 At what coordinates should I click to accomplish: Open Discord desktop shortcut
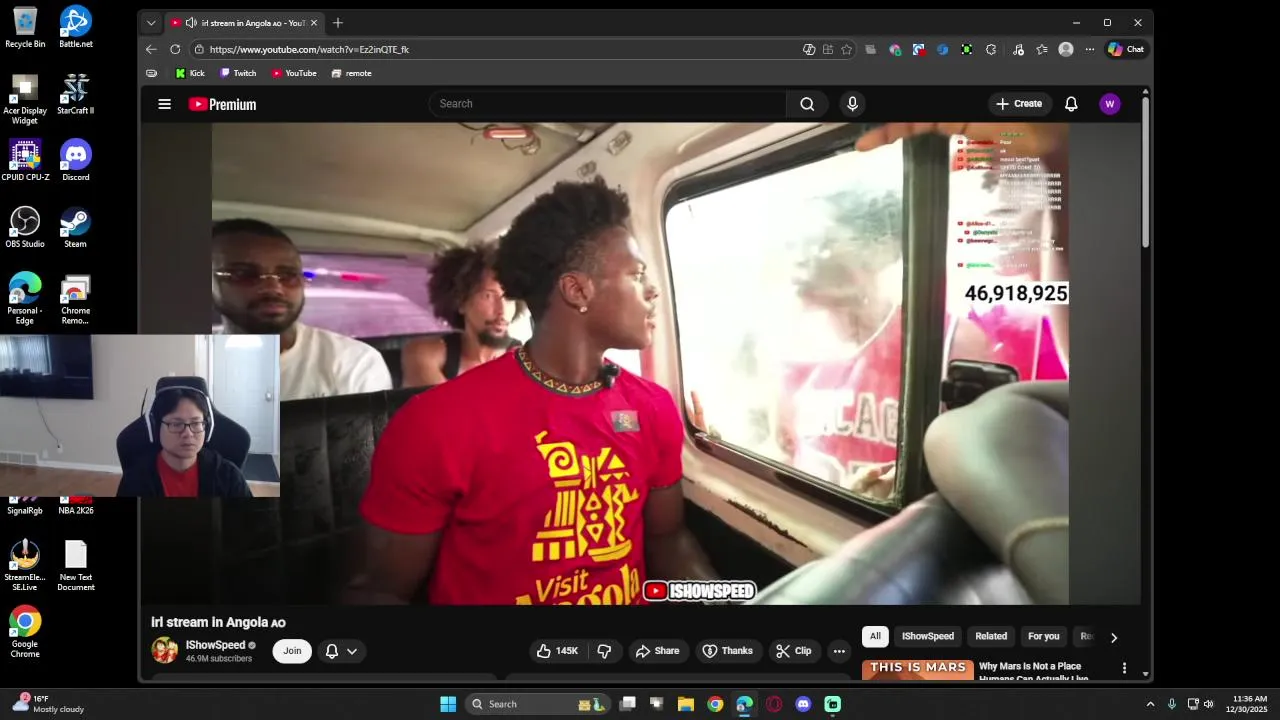[76, 160]
